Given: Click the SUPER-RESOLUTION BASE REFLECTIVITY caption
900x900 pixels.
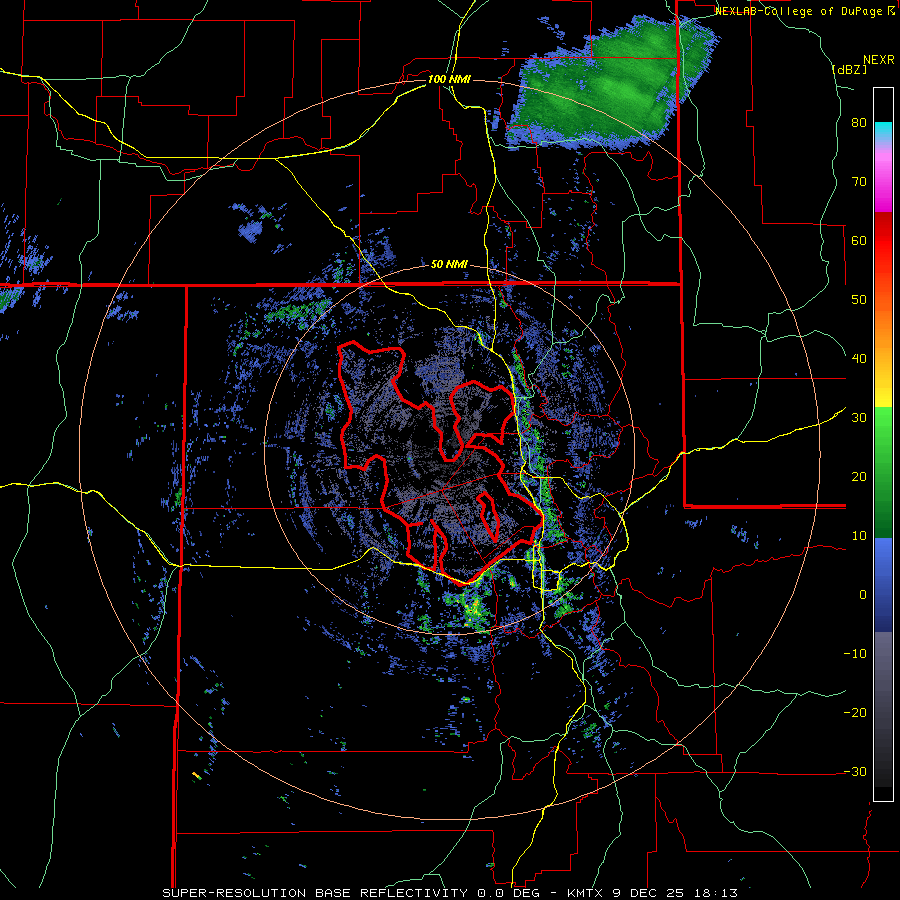Looking at the screenshot, I should tap(314, 893).
